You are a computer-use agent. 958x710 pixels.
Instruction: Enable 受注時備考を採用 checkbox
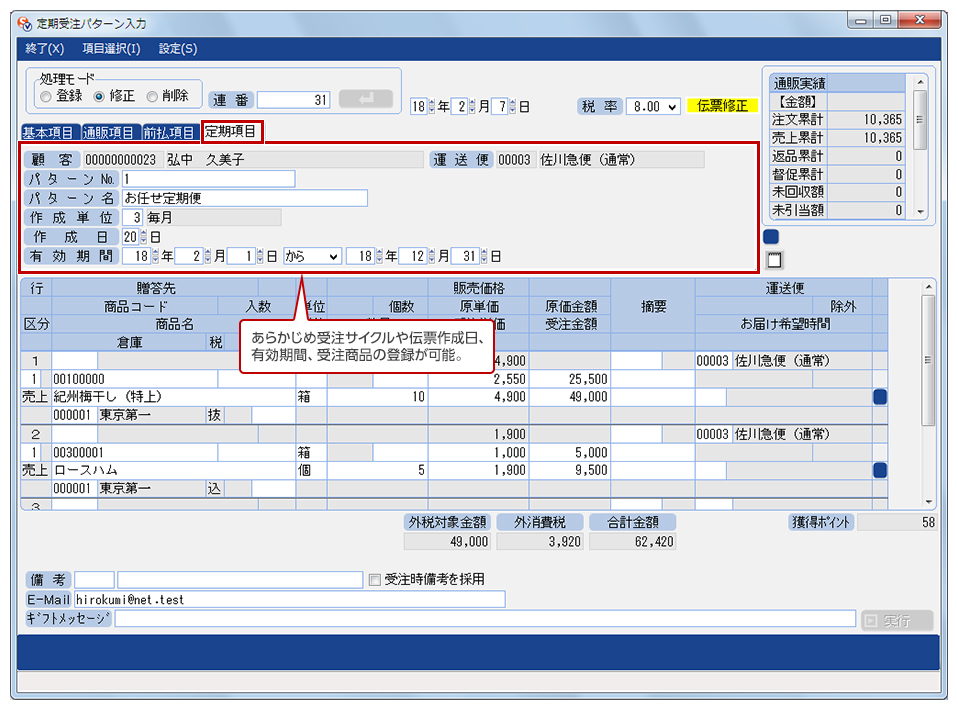[x=375, y=580]
